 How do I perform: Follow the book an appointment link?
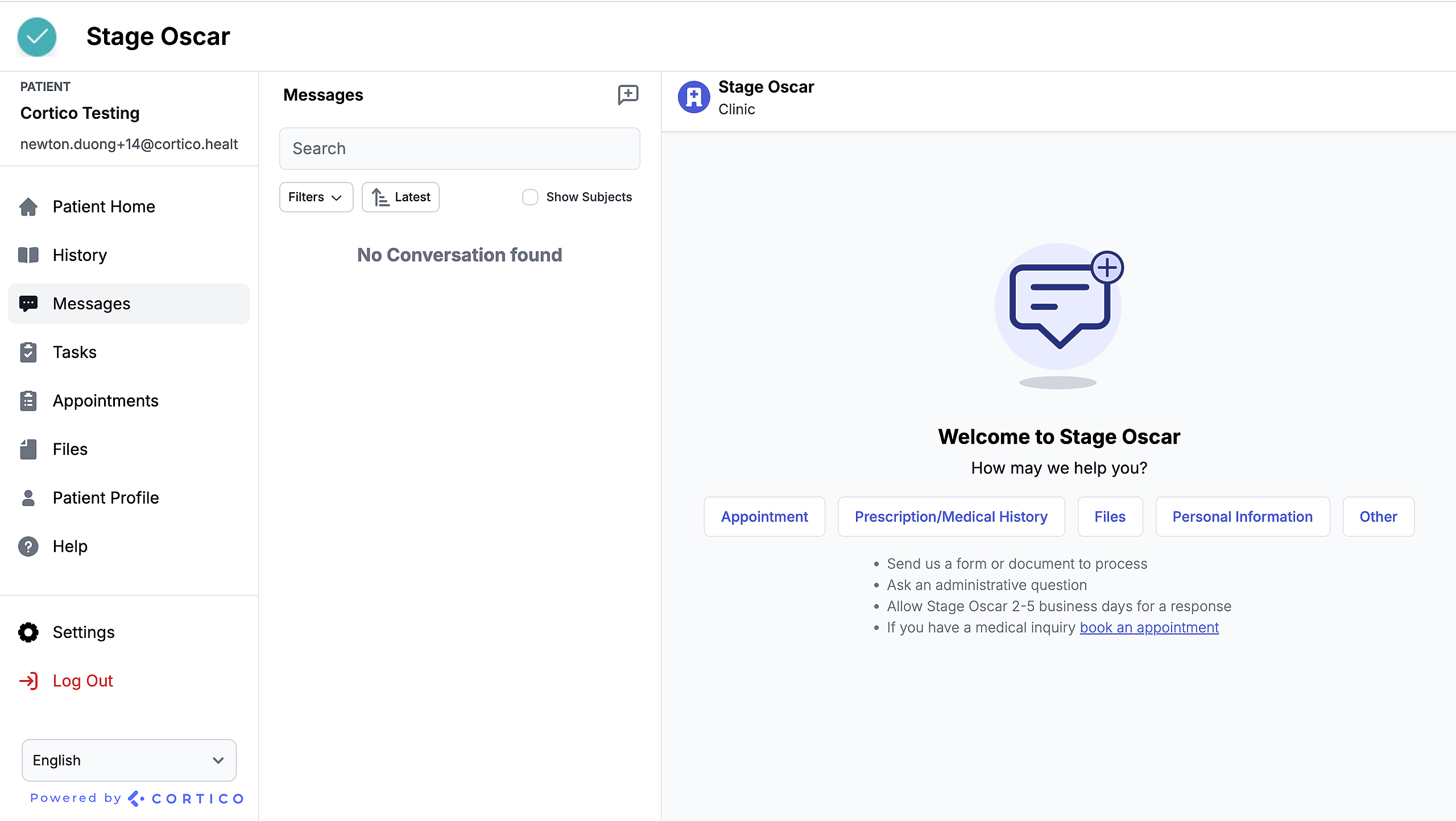click(1149, 628)
